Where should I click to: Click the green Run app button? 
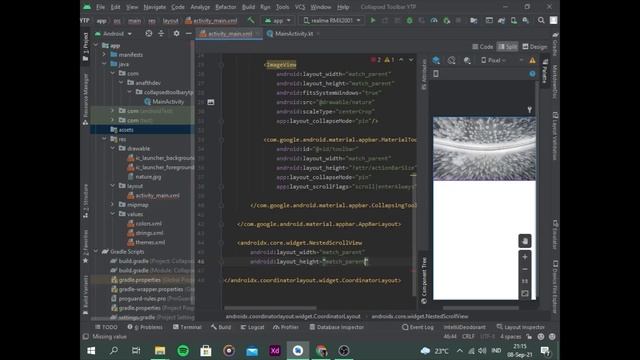point(373,20)
